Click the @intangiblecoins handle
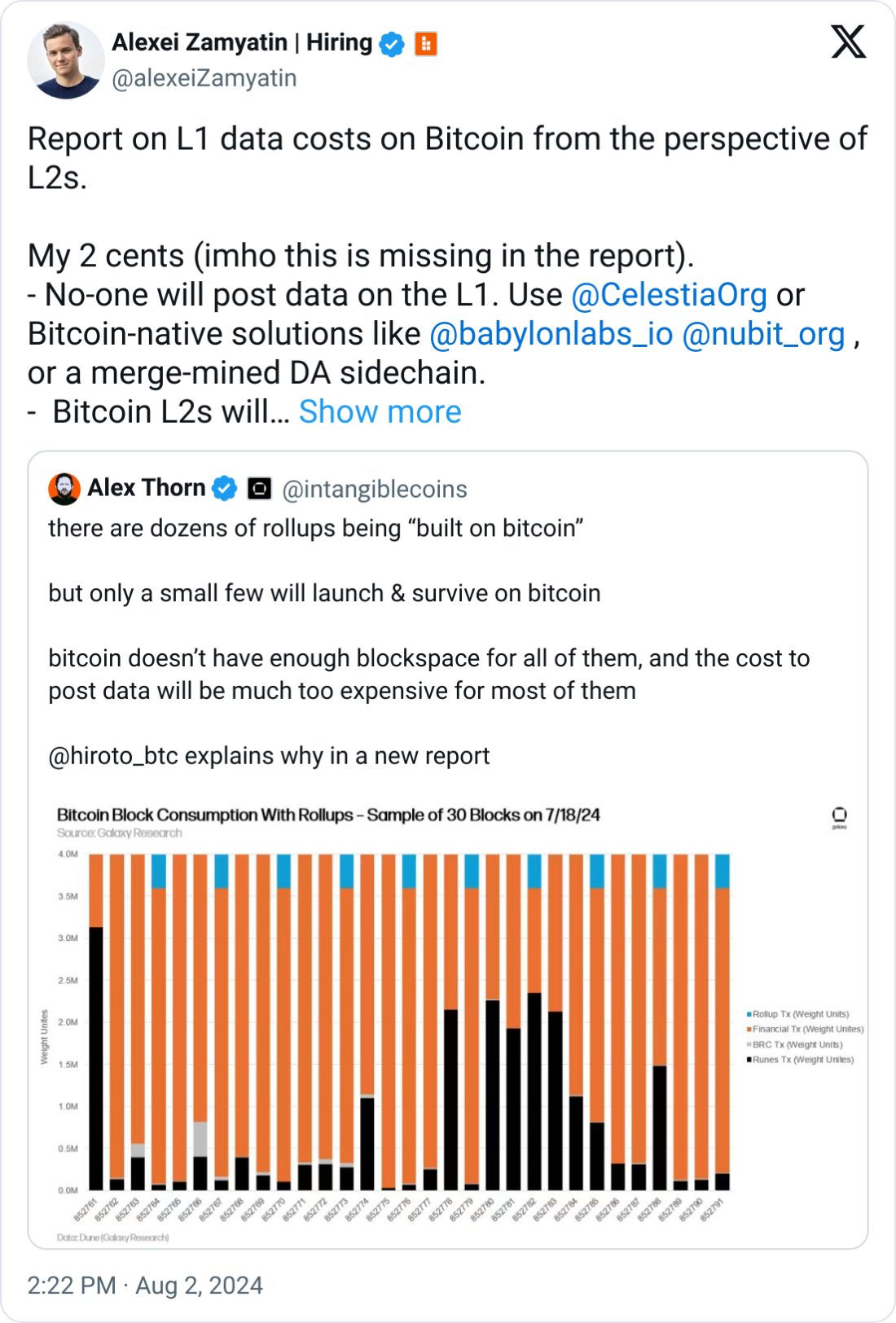896x1323 pixels. (374, 489)
